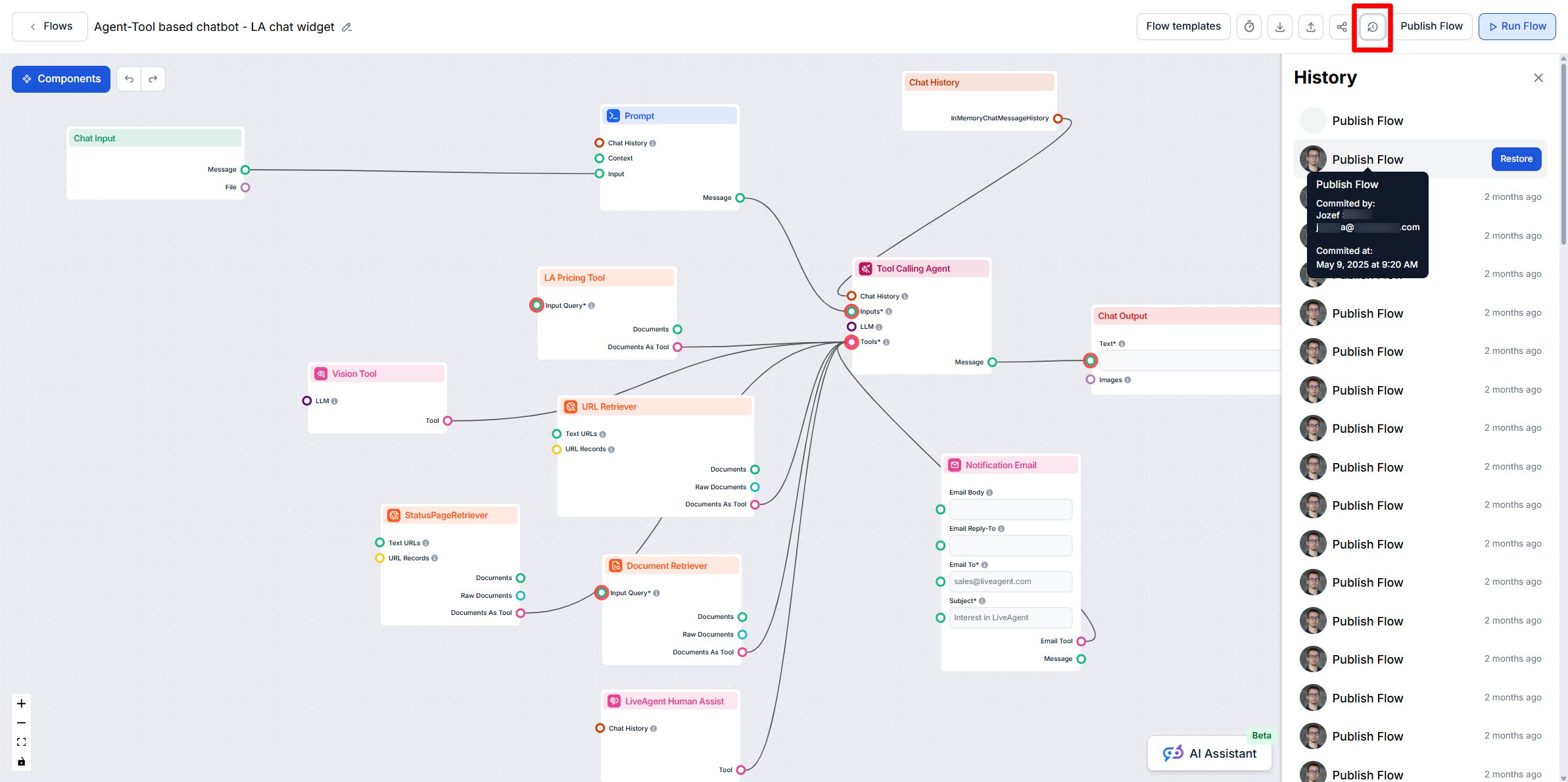Zoom out on the canvas
1568x782 pixels.
pyautogui.click(x=21, y=723)
